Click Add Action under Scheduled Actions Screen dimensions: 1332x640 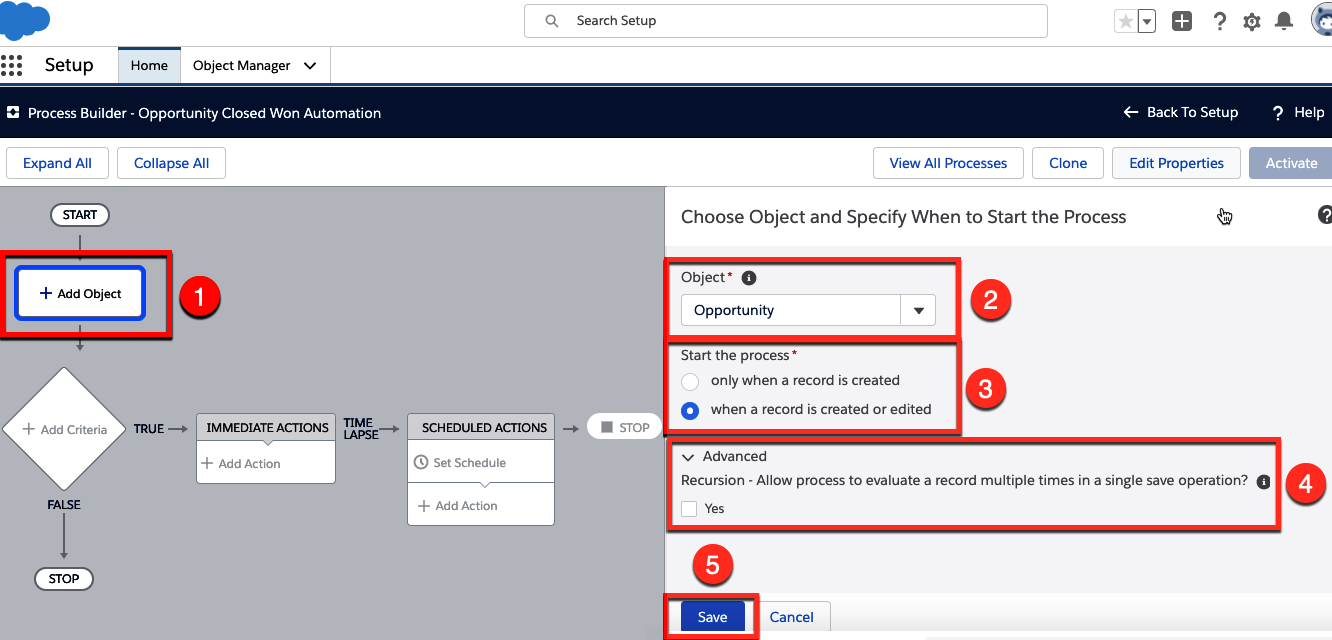458,506
